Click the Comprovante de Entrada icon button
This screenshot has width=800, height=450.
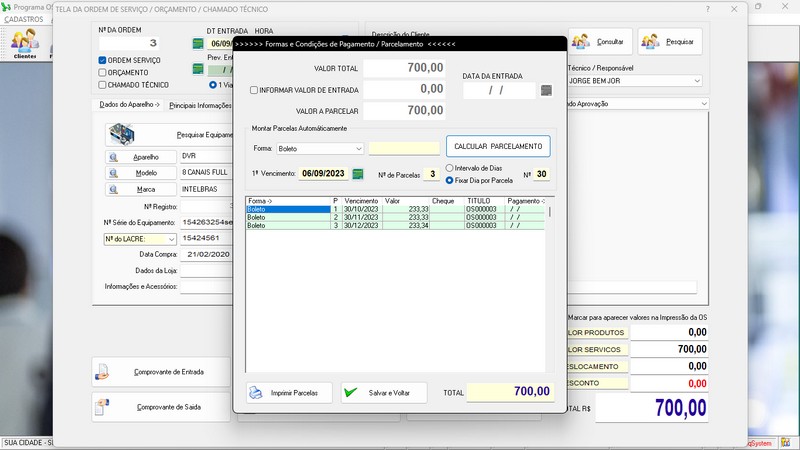[x=159, y=372]
